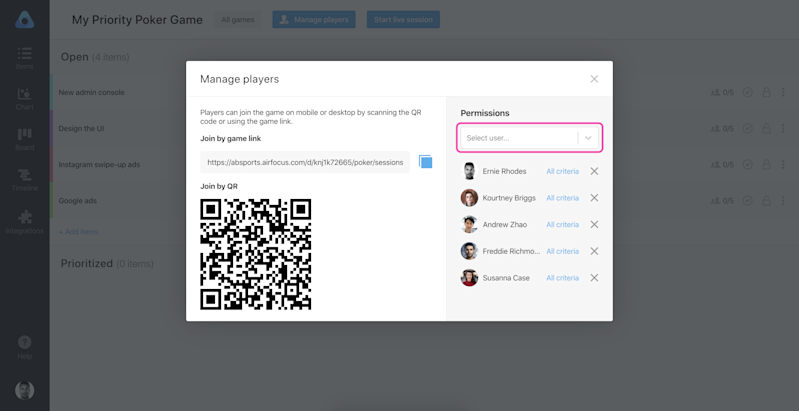Click the Manage players button
Screen dimensions: 799x411
pos(314,20)
